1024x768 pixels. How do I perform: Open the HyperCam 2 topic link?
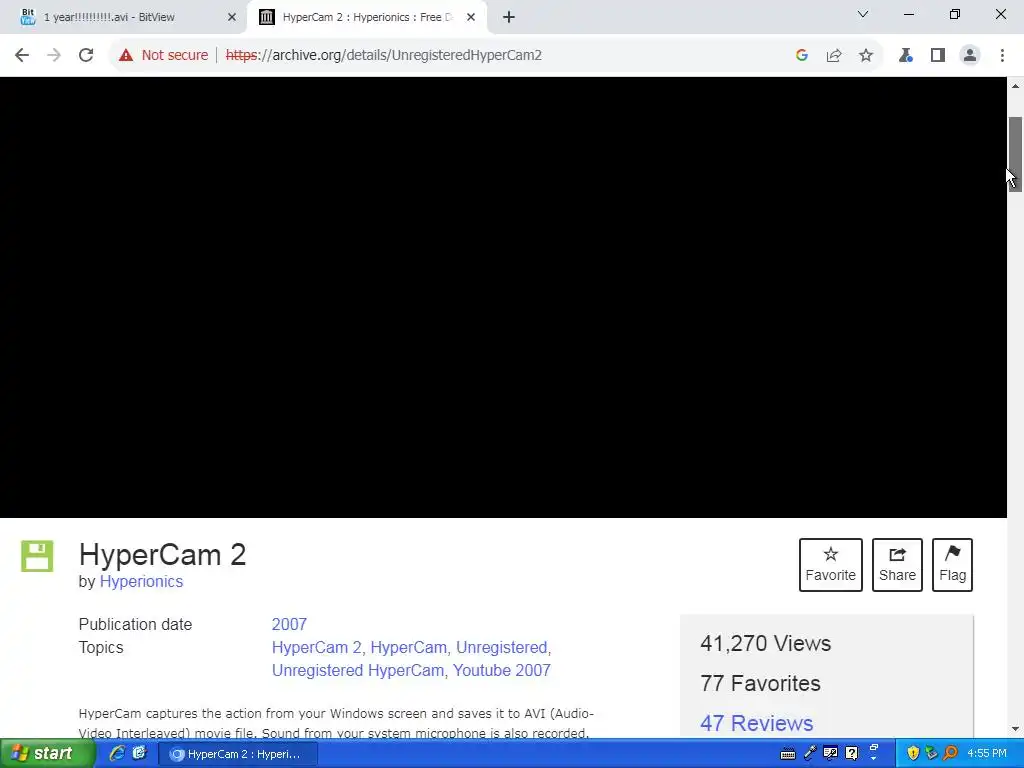coord(317,647)
